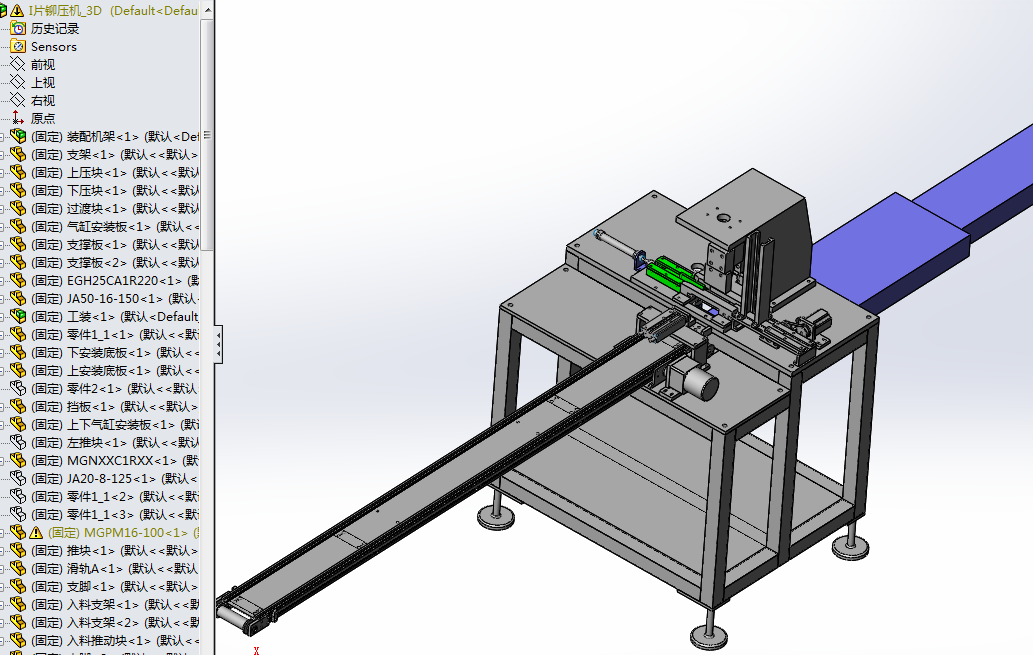This screenshot has height=655, width=1033.
Task: Click the part icon of 上压块<1>
Action: [x=18, y=172]
